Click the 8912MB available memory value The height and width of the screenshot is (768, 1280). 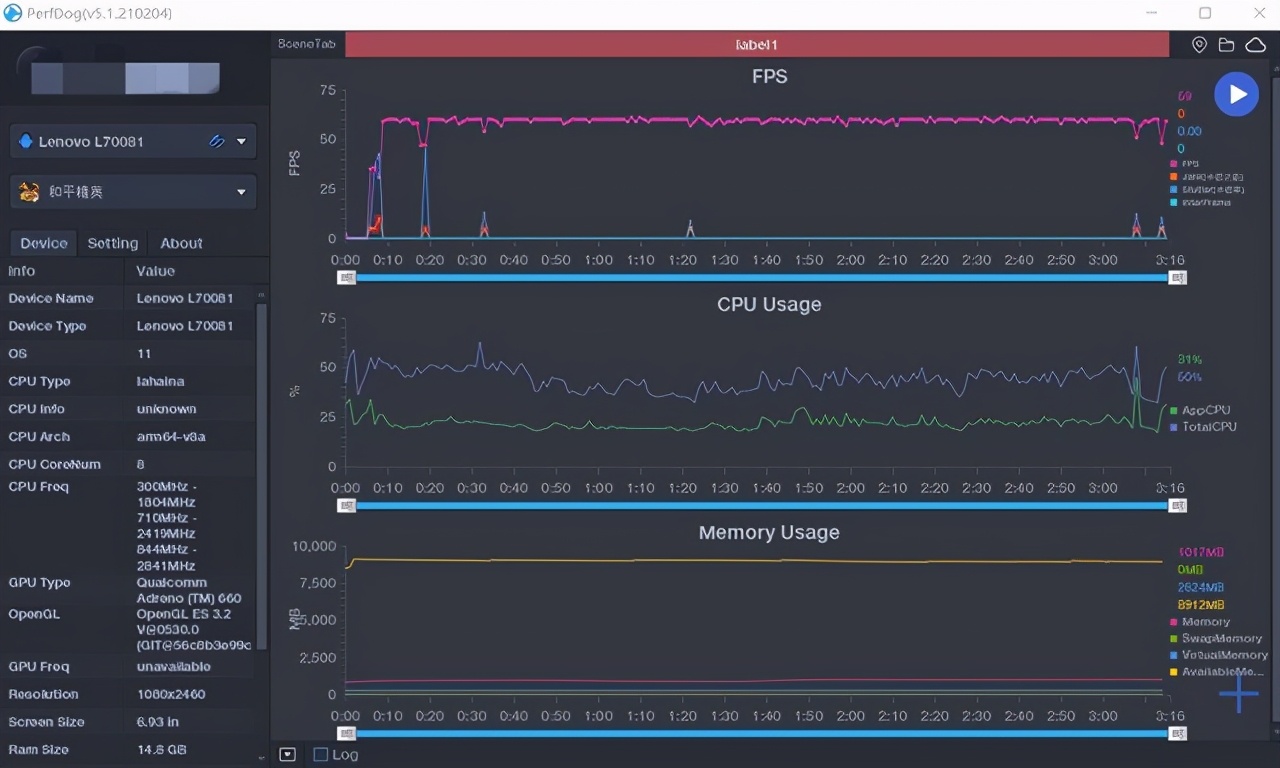[x=1201, y=605]
